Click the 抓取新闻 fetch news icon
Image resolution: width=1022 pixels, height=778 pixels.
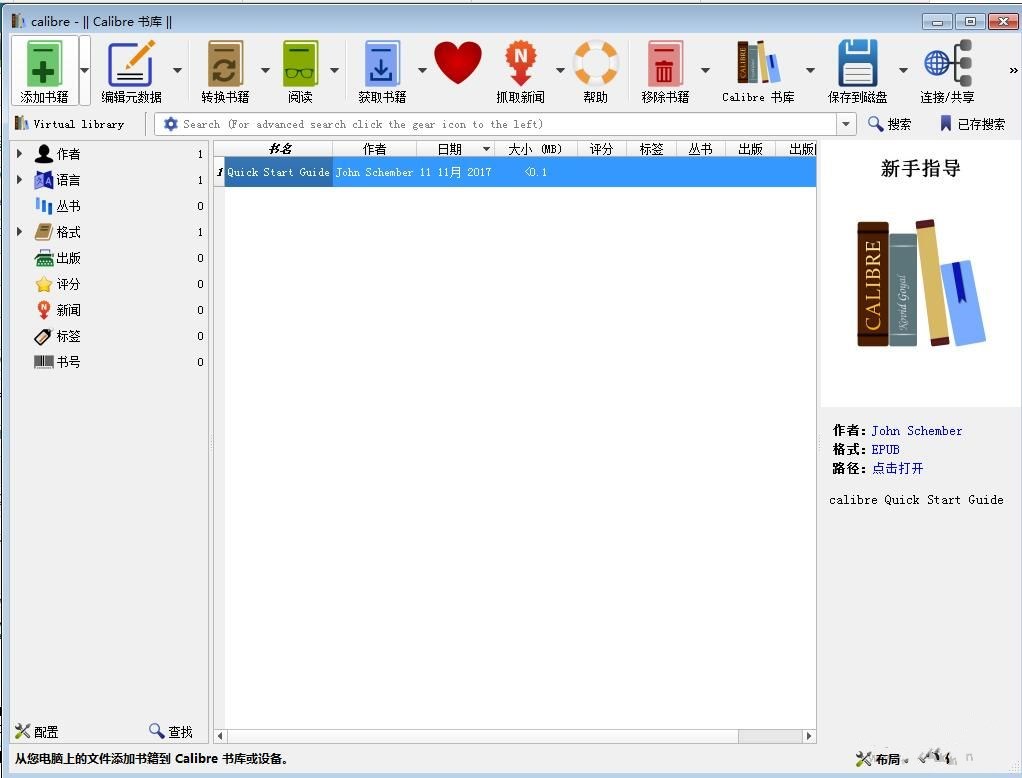pos(520,64)
